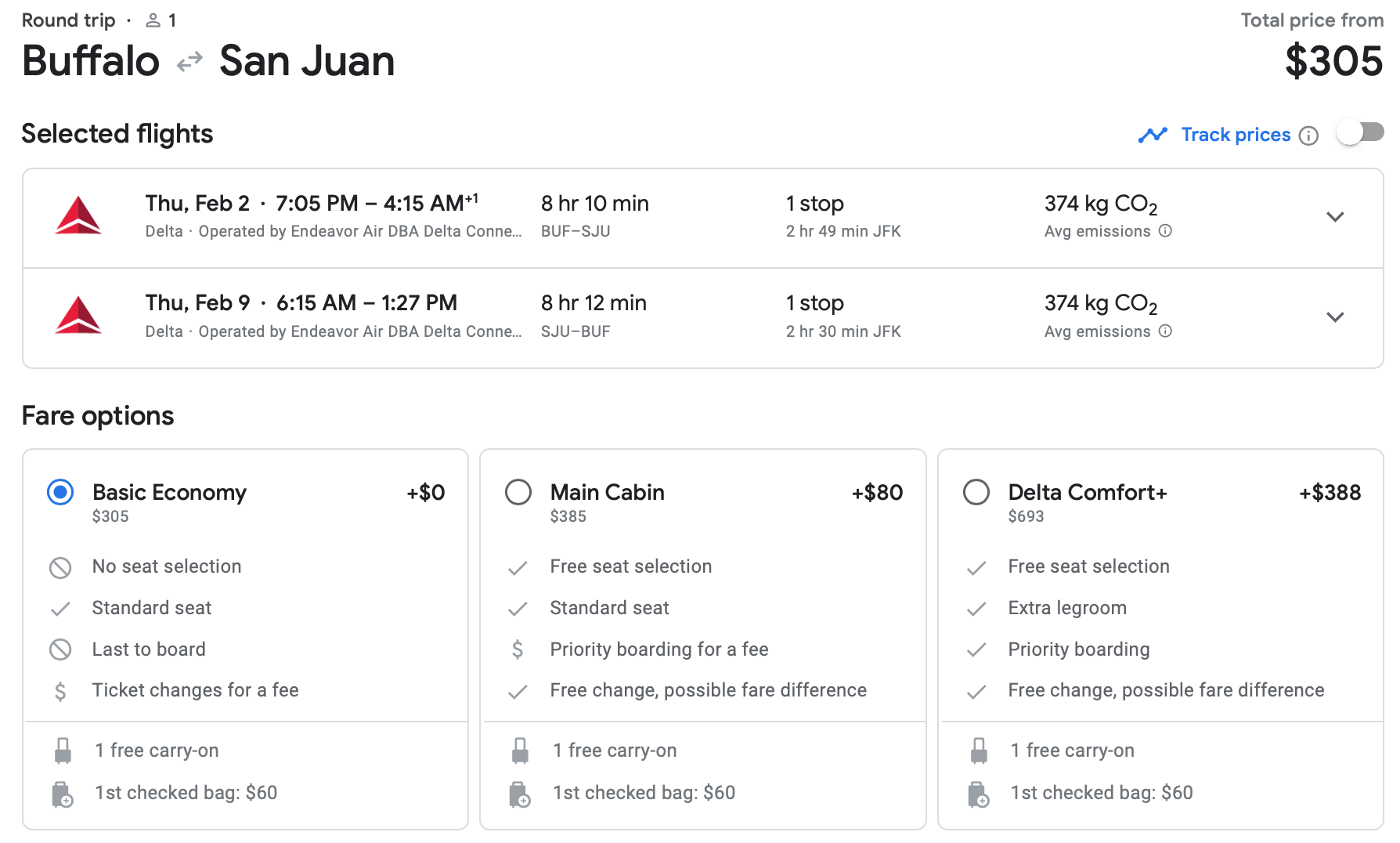Click the $305 total price
The height and width of the screenshot is (843, 1400).
point(1334,60)
